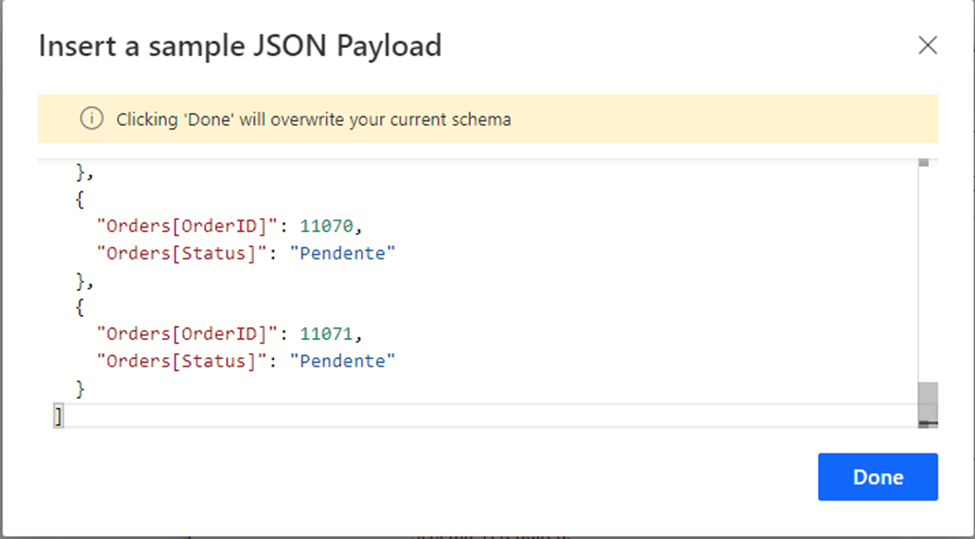
Task: Click the overwrite schema warning text
Action: point(313,119)
